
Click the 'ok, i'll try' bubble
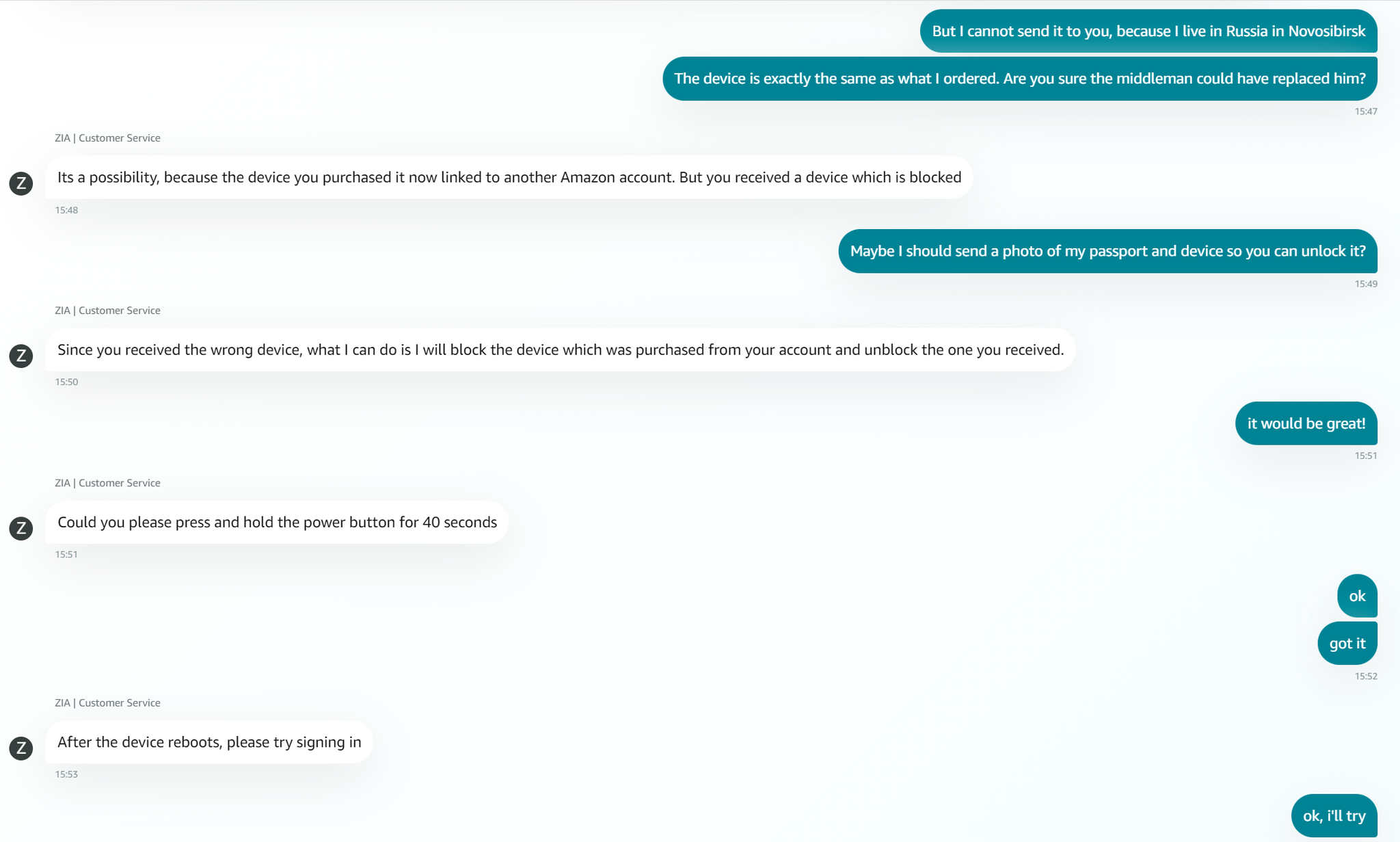pos(1334,815)
